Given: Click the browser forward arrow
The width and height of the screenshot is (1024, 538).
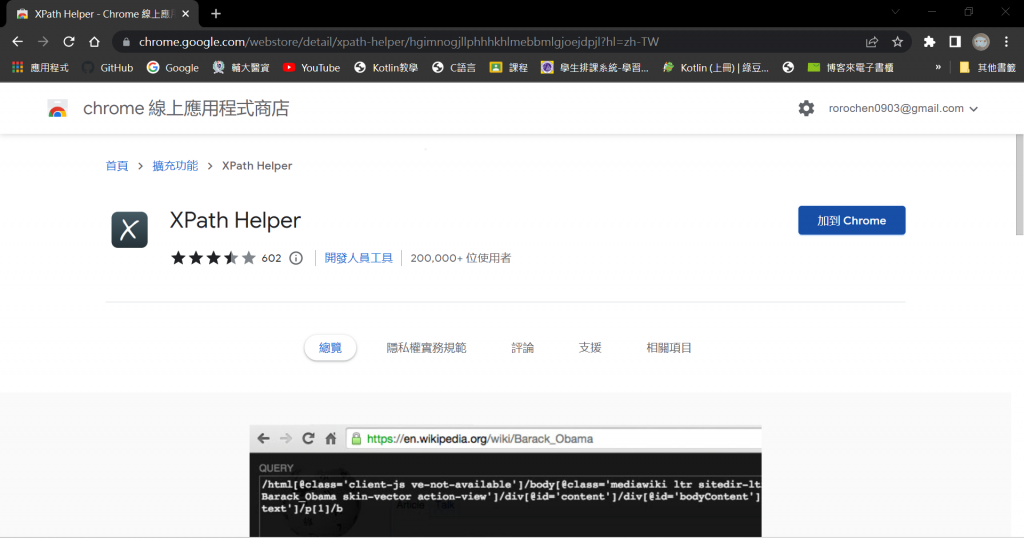Looking at the screenshot, I should (x=43, y=42).
